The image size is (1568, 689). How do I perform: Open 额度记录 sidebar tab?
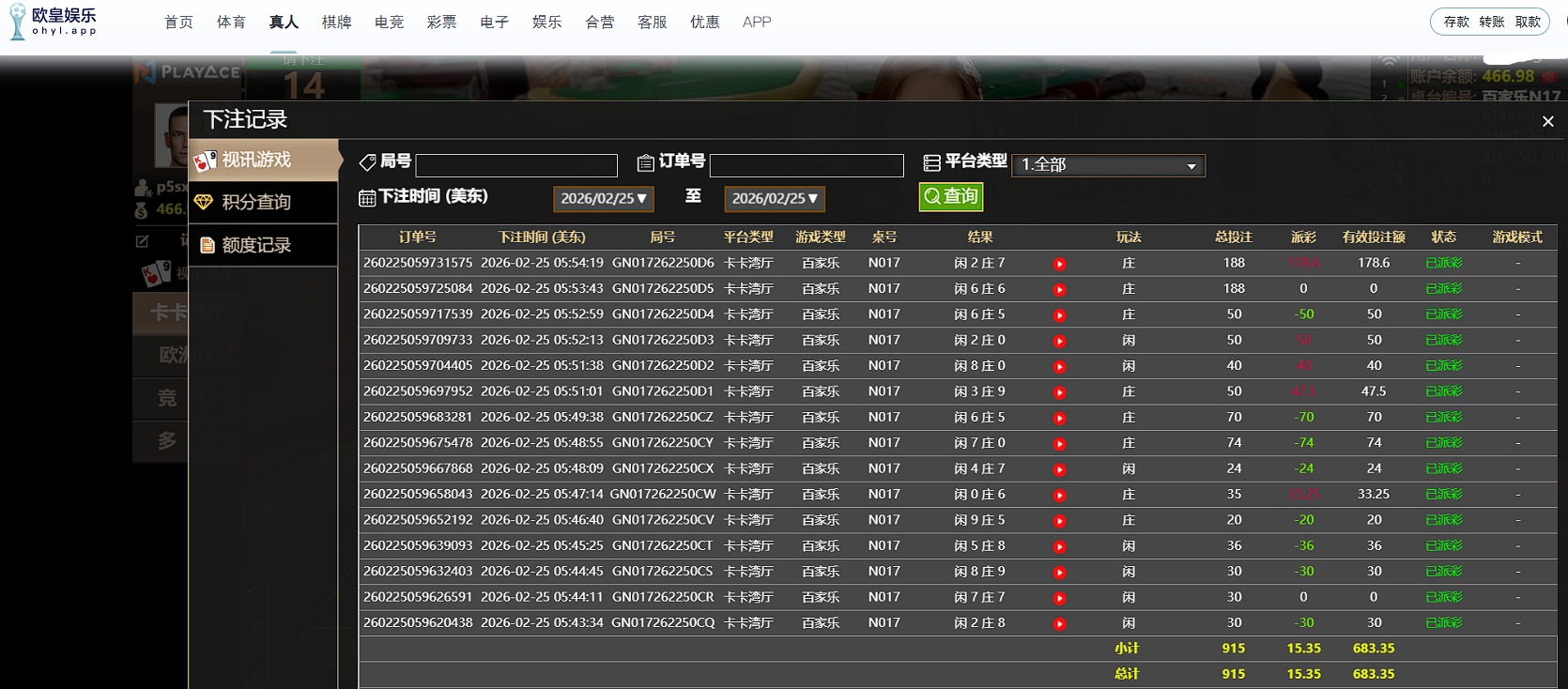(264, 245)
